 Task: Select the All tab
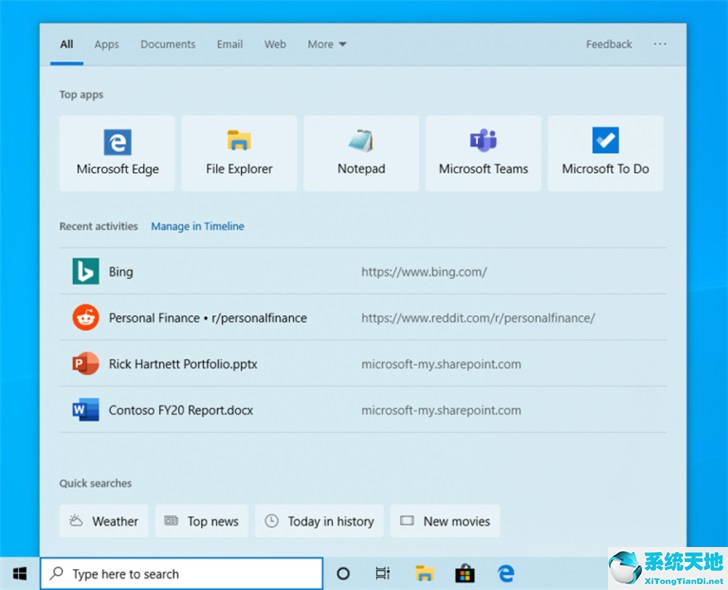click(66, 44)
